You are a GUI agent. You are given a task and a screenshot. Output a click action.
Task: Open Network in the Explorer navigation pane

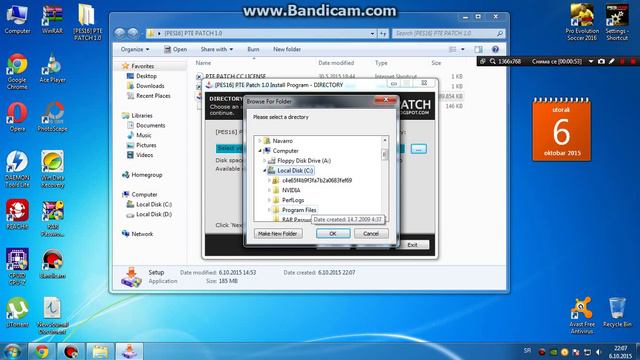point(142,234)
